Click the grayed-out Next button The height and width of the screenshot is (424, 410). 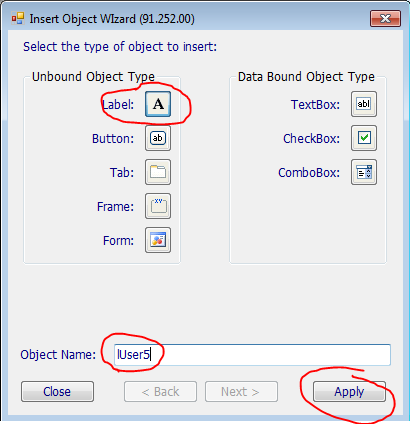click(241, 392)
